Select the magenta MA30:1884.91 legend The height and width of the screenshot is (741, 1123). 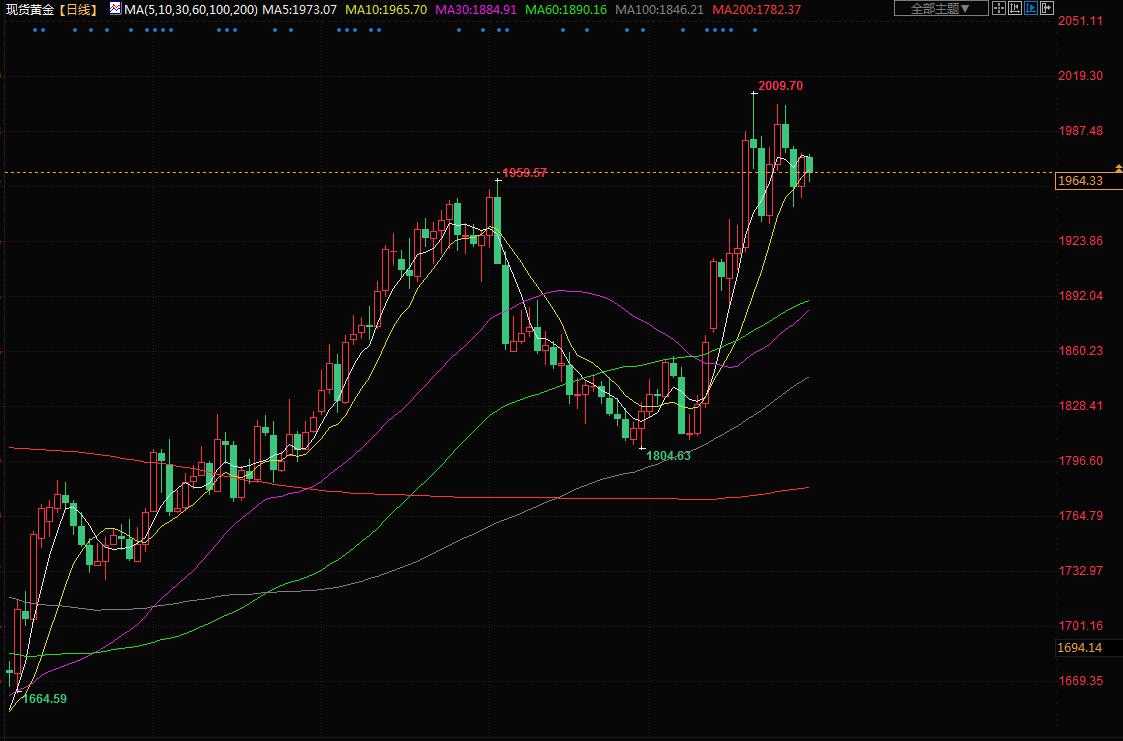pos(475,9)
